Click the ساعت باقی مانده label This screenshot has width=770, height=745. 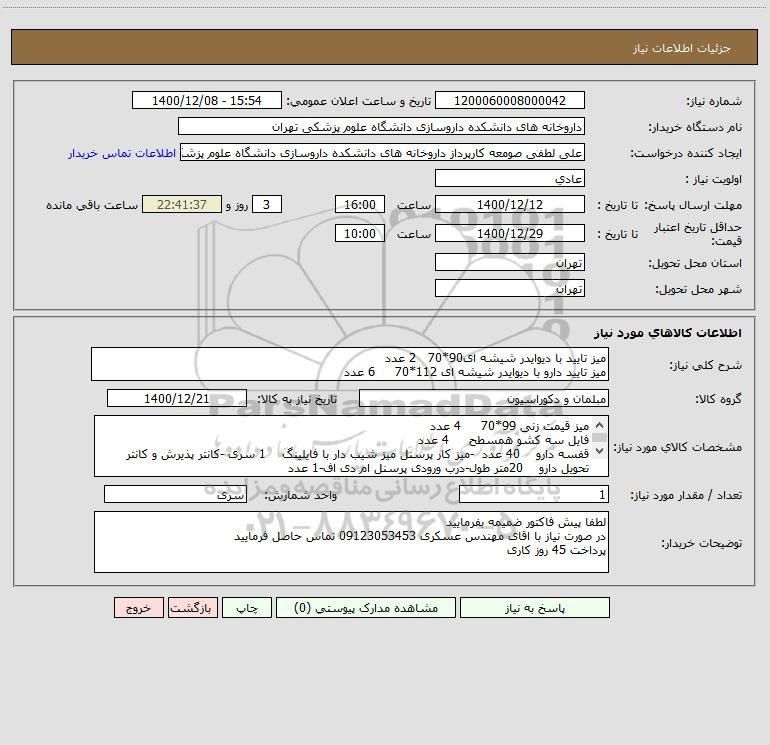click(x=92, y=205)
